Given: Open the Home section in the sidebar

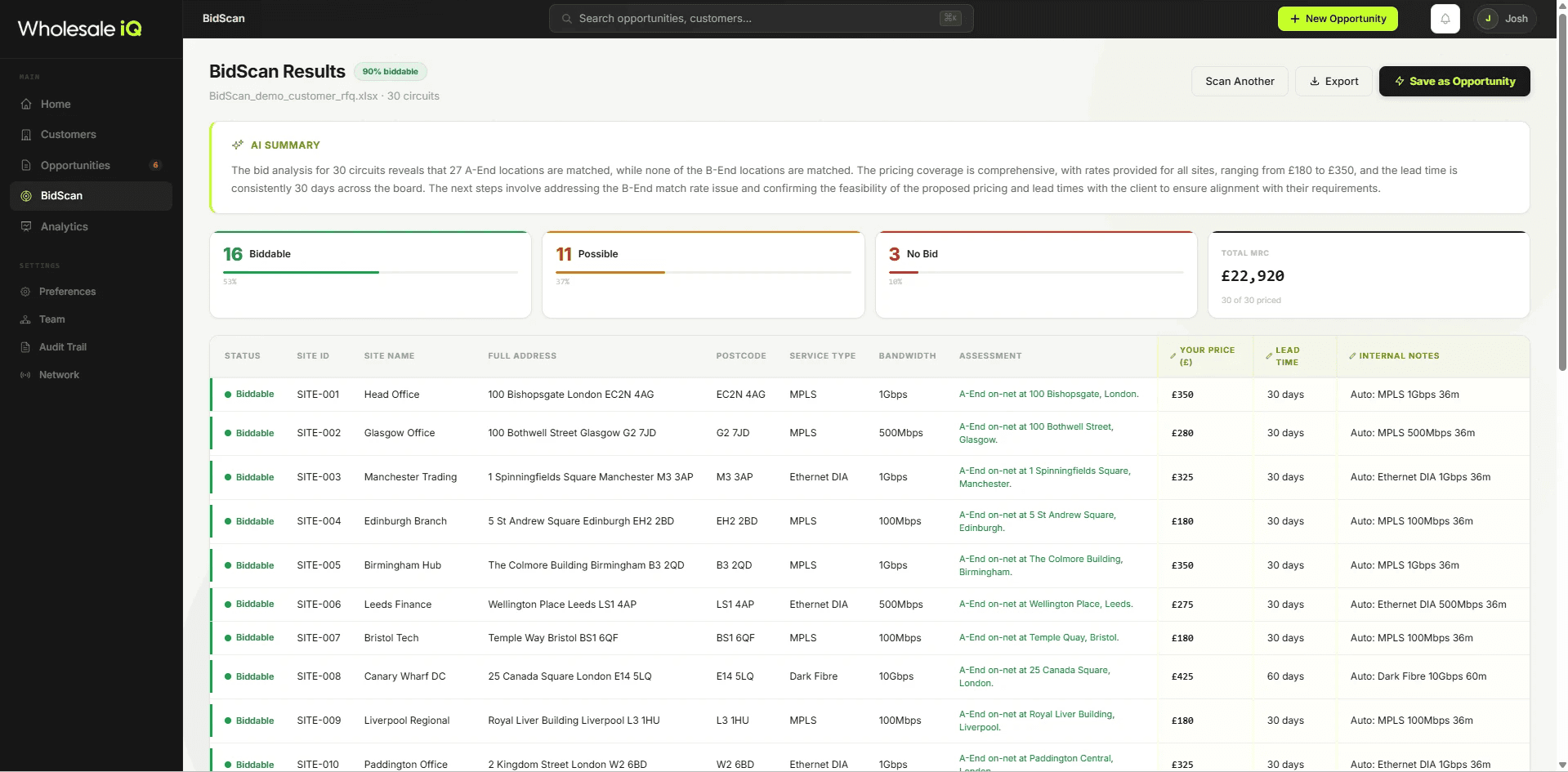Looking at the screenshot, I should click(27, 104).
